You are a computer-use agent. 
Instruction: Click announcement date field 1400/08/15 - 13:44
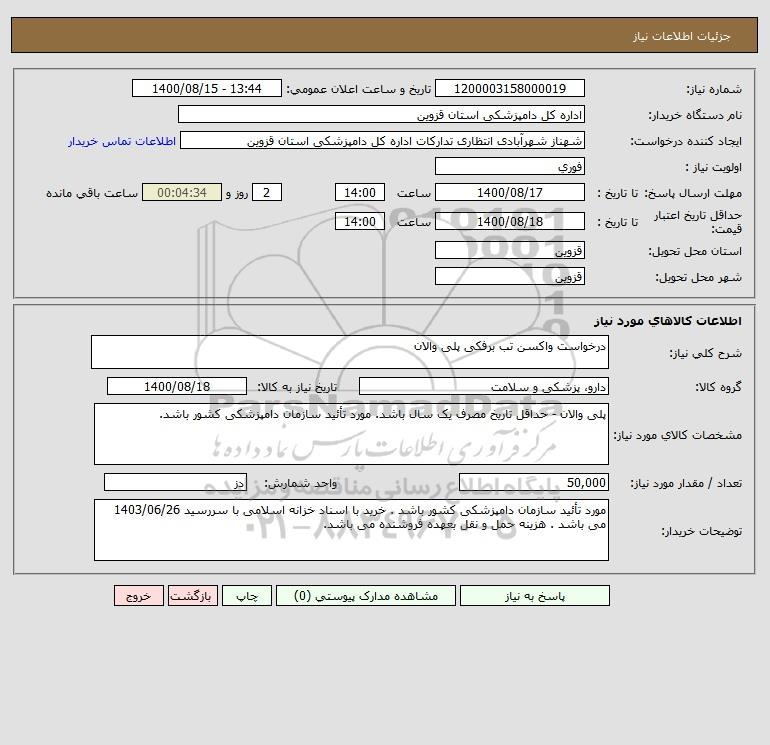tap(207, 88)
